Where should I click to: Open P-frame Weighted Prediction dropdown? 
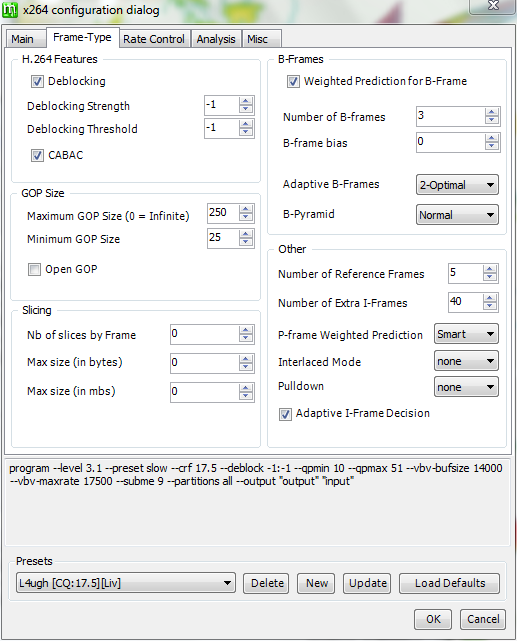[x=466, y=334]
